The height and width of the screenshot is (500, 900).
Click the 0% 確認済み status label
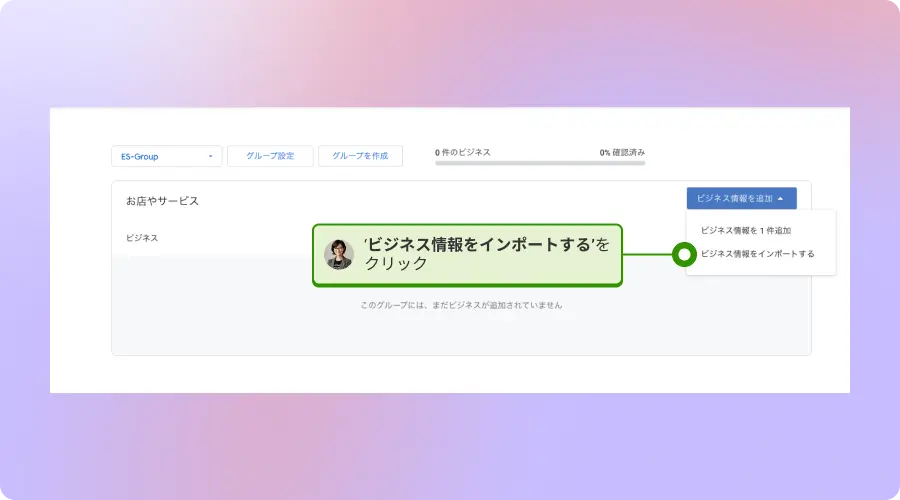[622, 152]
